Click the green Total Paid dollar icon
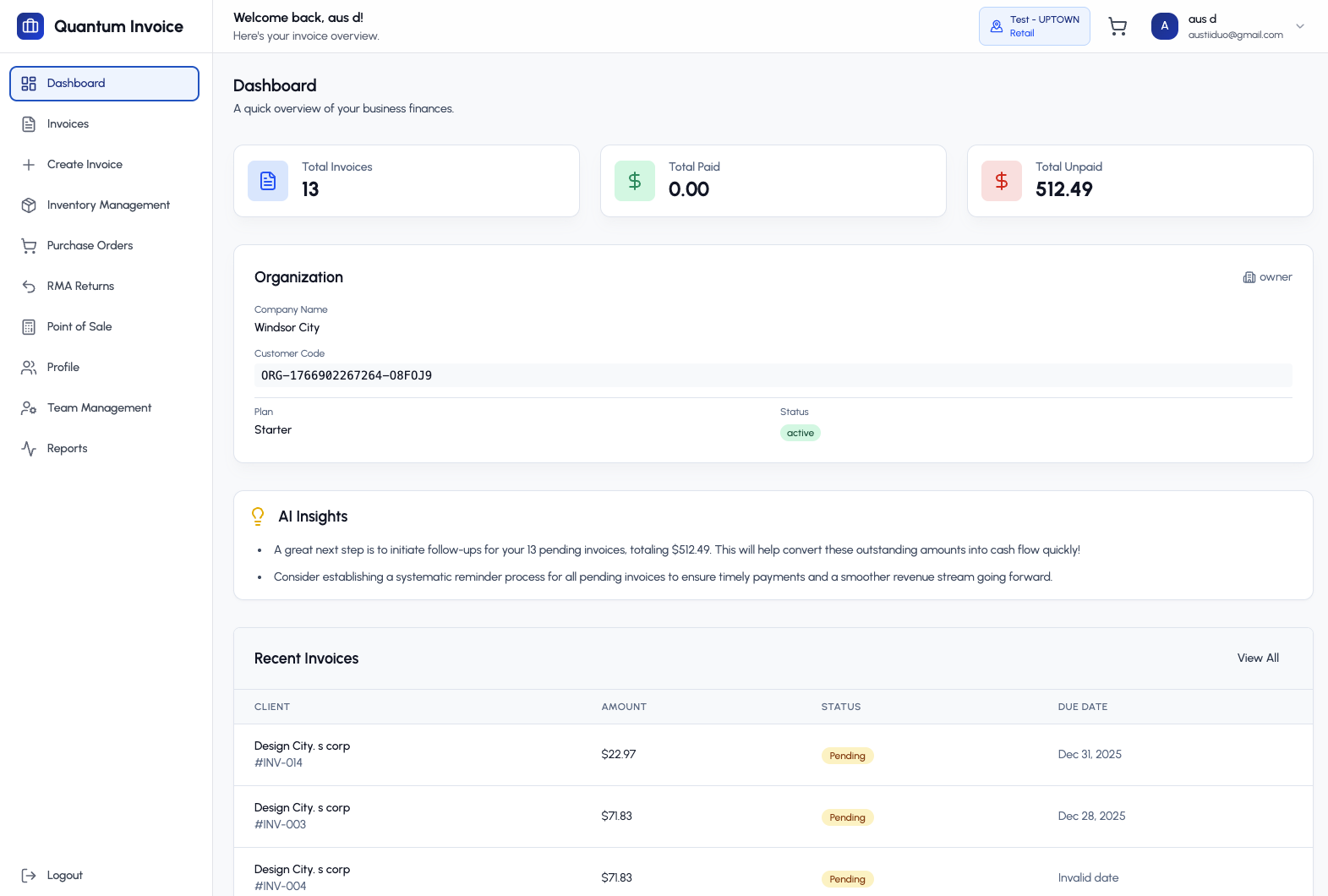 coord(635,181)
